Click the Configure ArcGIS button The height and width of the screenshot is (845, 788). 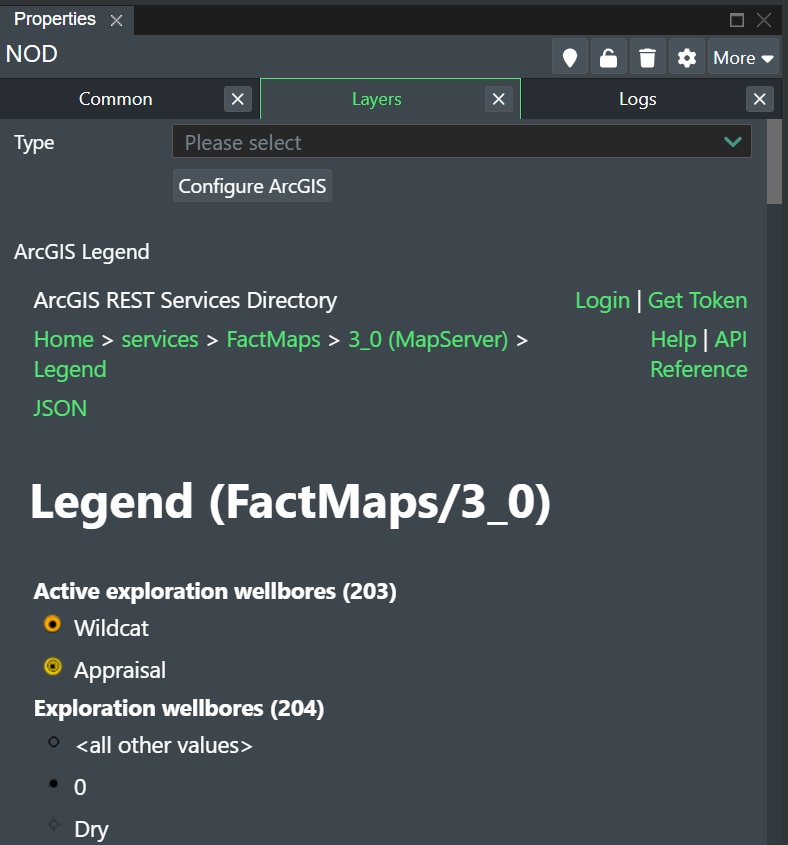252,186
